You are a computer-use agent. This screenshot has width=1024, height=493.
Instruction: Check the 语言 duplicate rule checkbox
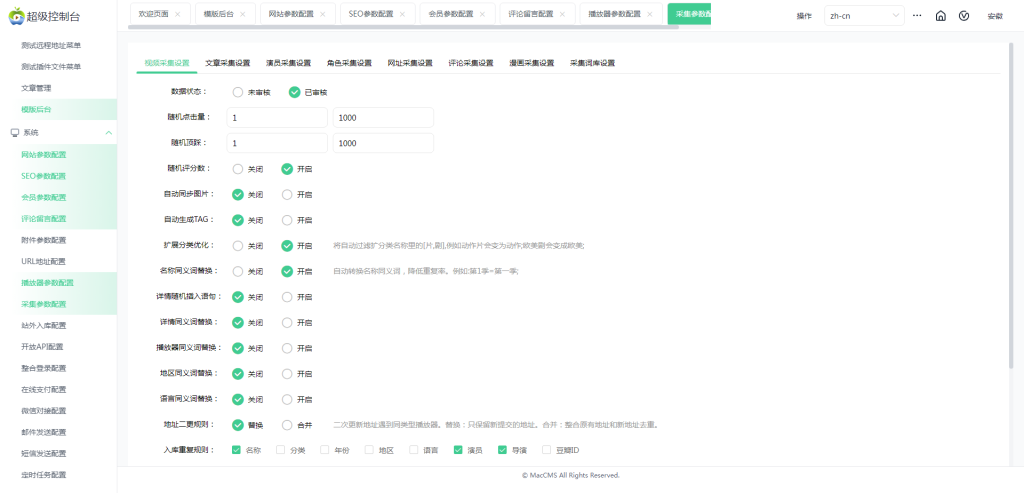[x=413, y=450]
